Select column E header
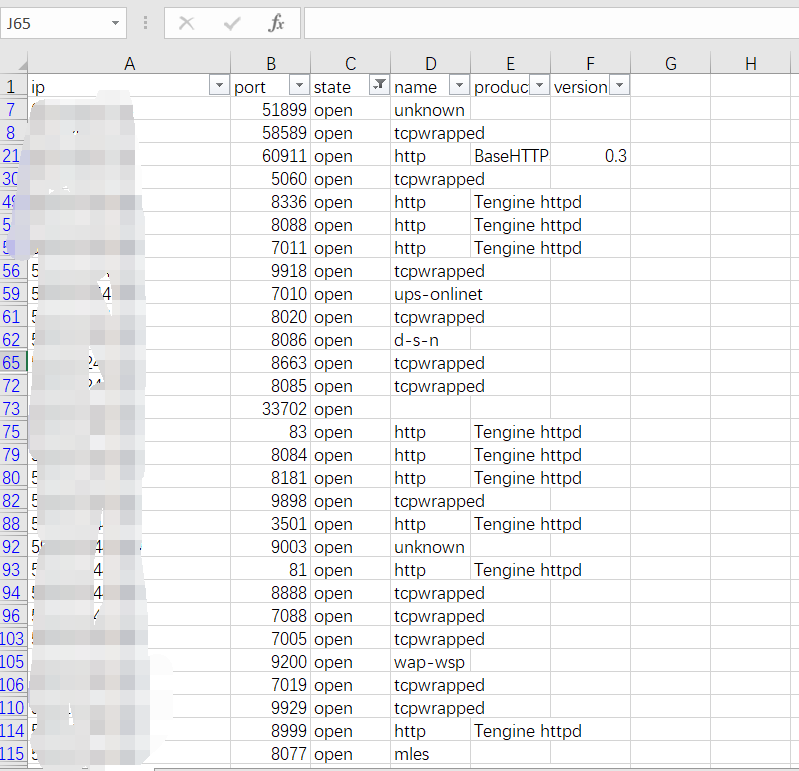 (x=511, y=64)
